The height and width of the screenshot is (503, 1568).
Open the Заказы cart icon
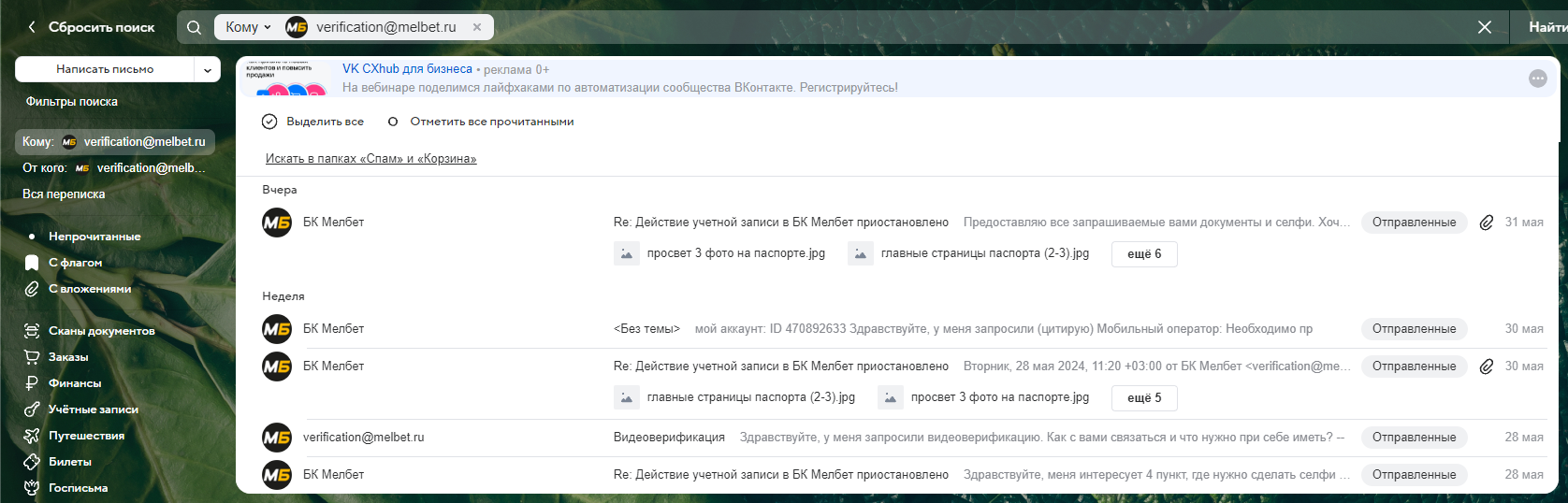(32, 357)
